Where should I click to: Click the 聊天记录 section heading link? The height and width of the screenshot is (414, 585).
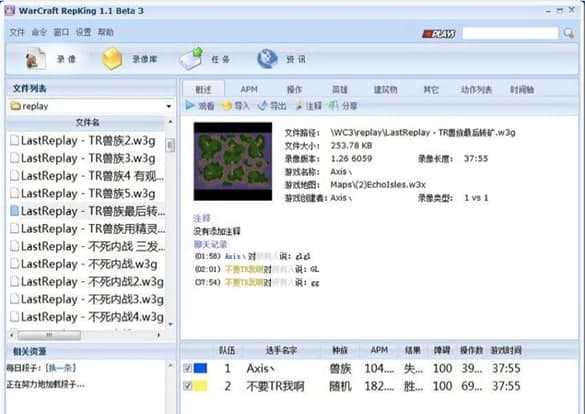210,244
